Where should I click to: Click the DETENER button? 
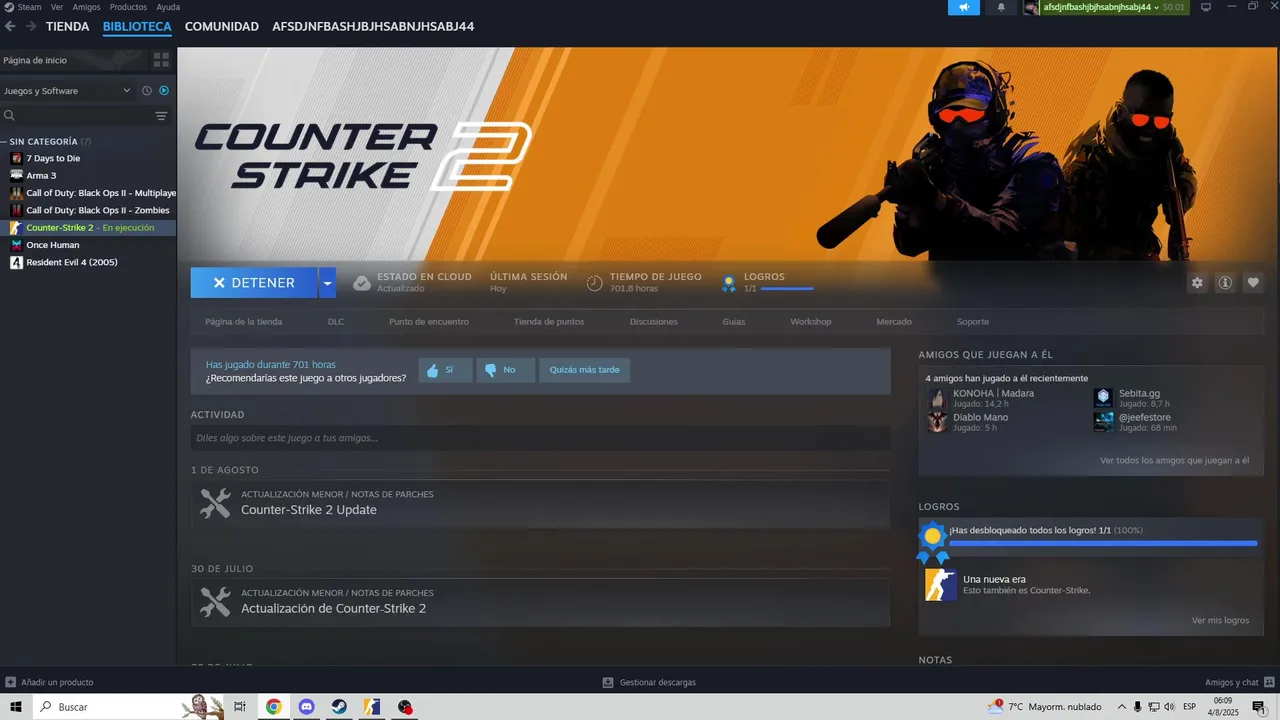click(254, 283)
